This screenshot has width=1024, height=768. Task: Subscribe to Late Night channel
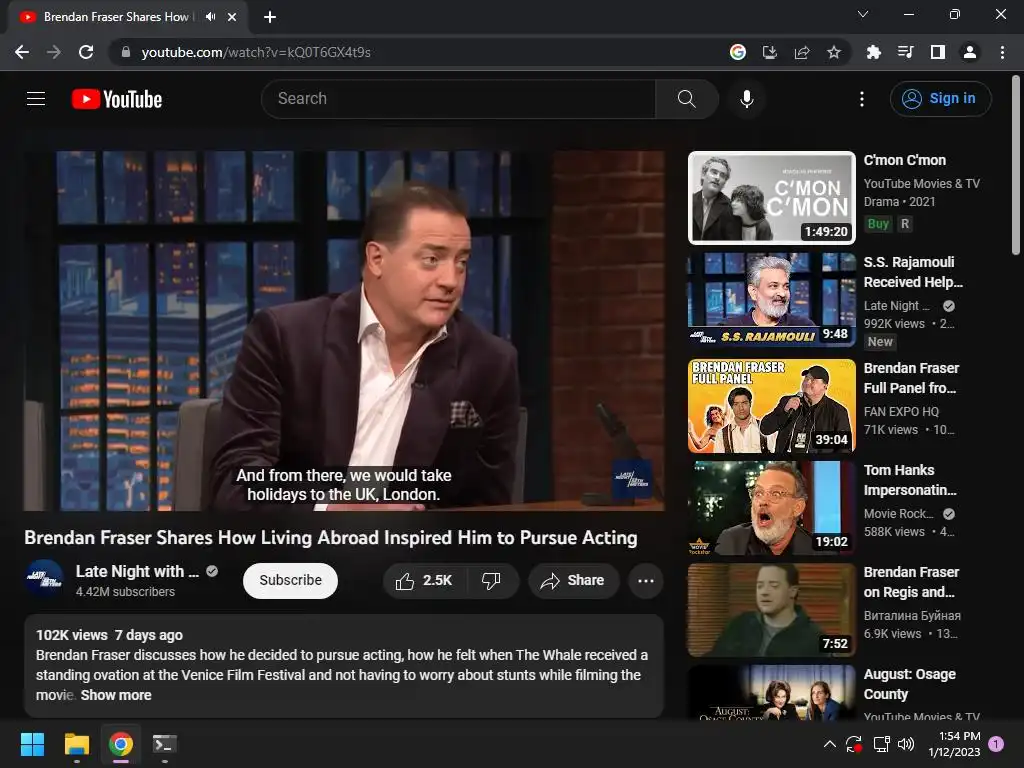290,581
